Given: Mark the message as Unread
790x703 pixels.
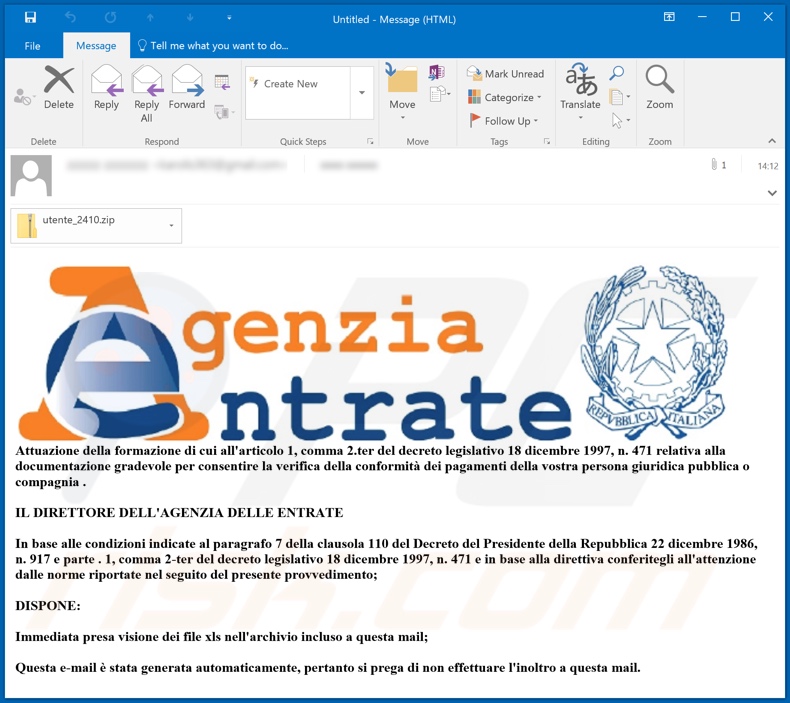Looking at the screenshot, I should 505,74.
